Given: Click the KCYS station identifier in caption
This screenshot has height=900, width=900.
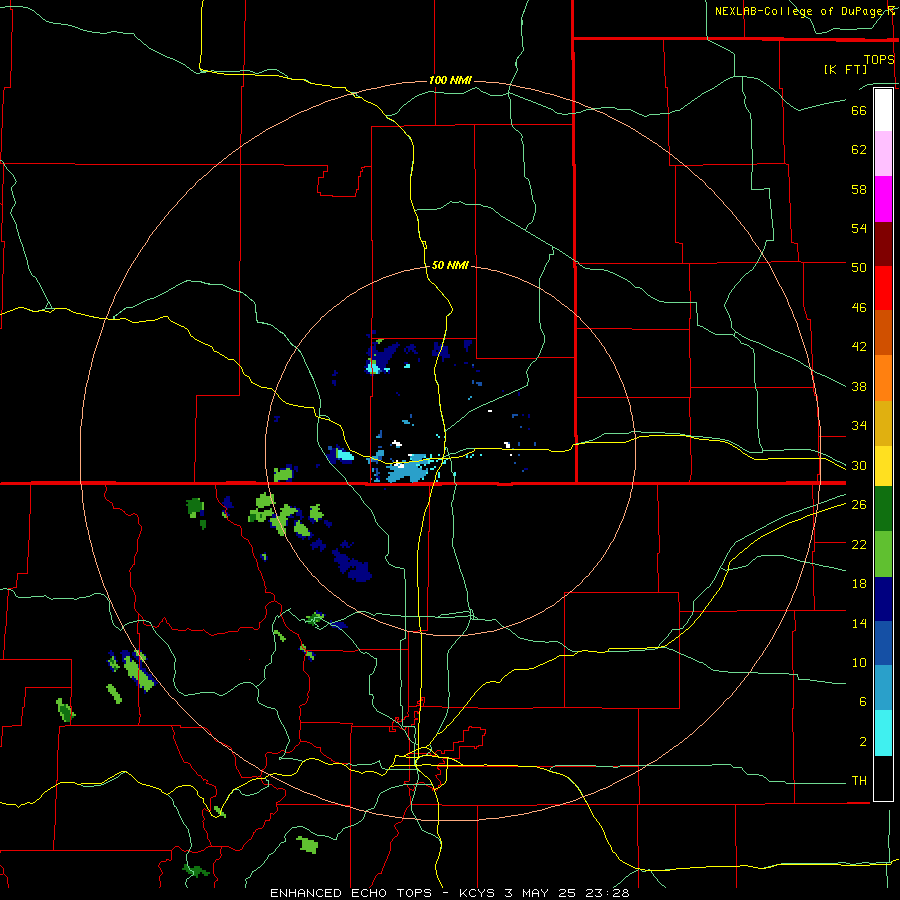Looking at the screenshot, I should pos(479,893).
